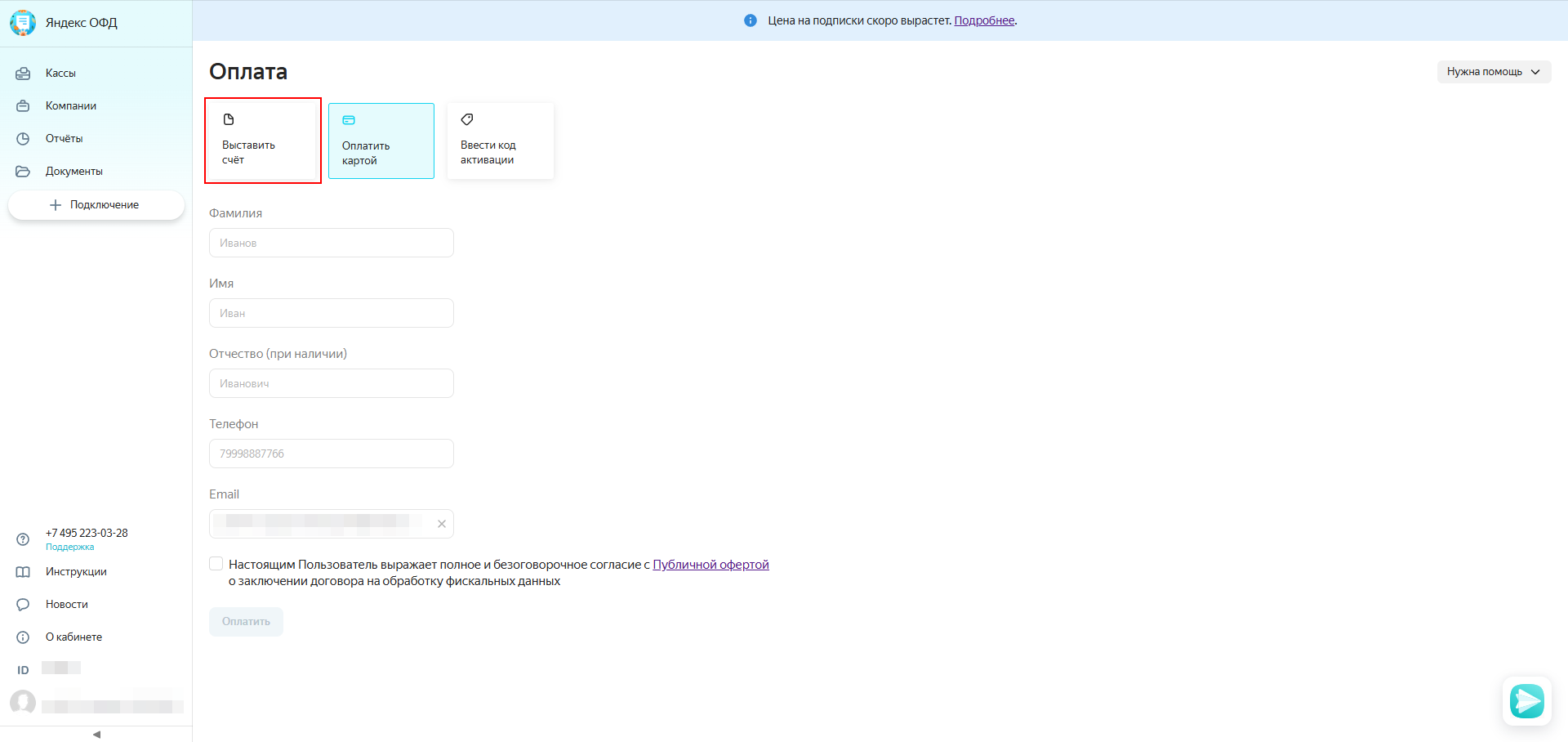Collapse the sidebar with the bottom arrow

[x=96, y=734]
